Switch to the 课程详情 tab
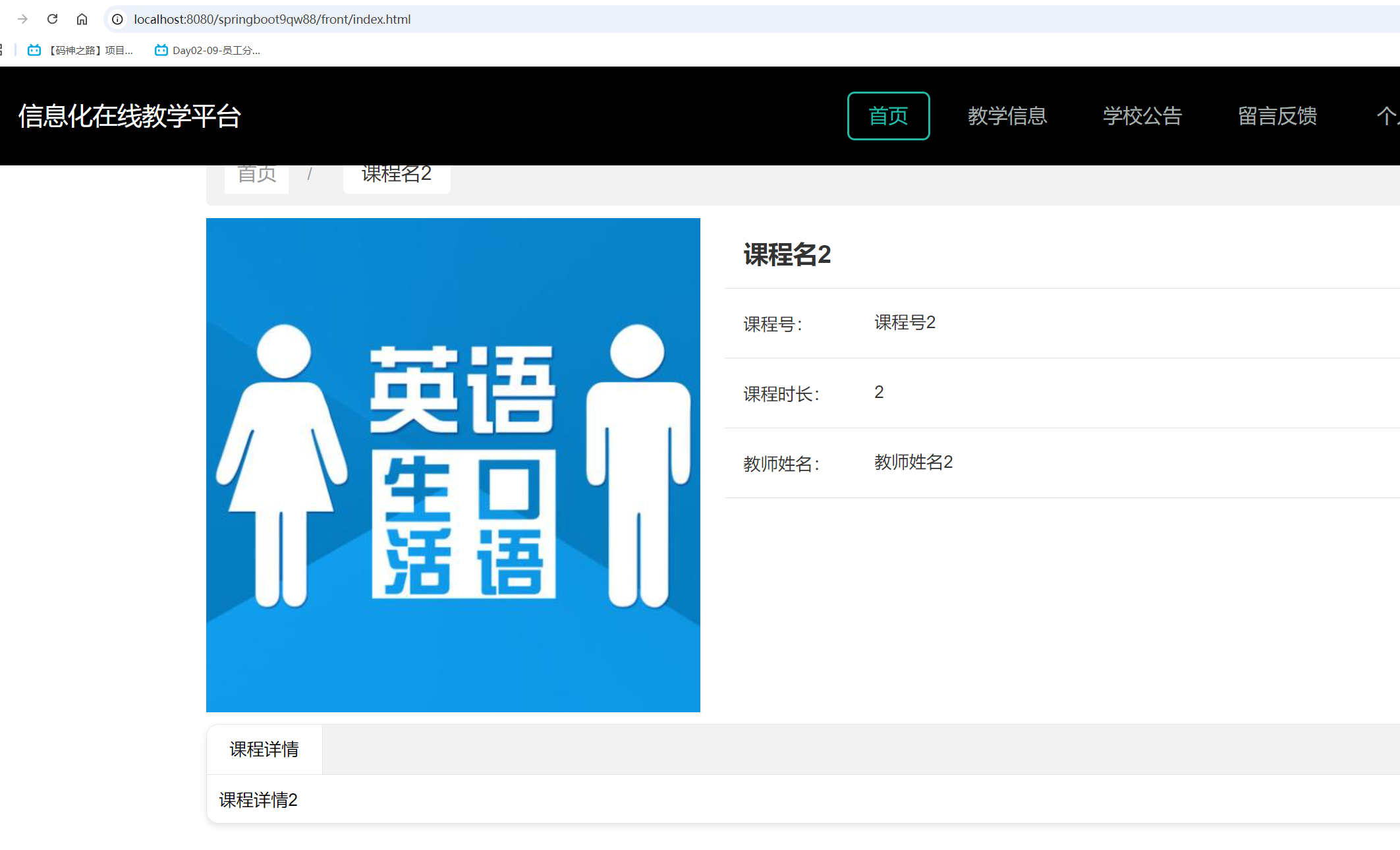The image size is (1400, 850). 263,749
